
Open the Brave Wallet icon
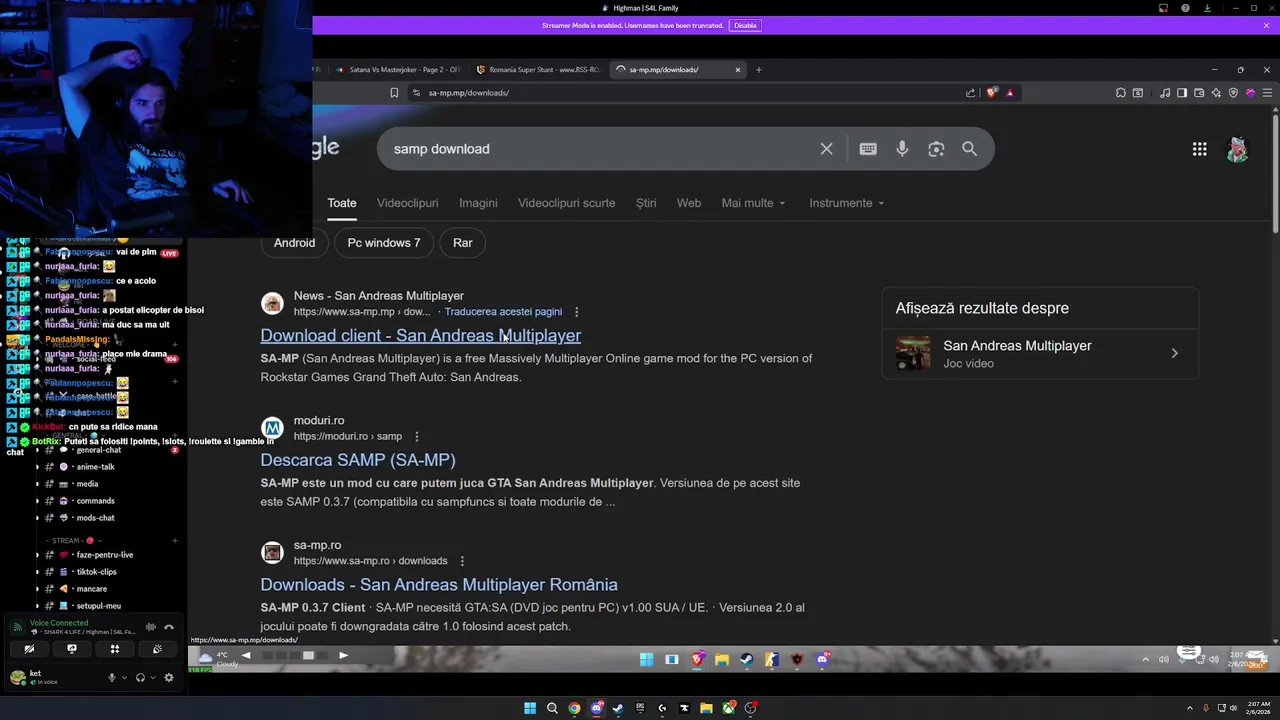1199,93
